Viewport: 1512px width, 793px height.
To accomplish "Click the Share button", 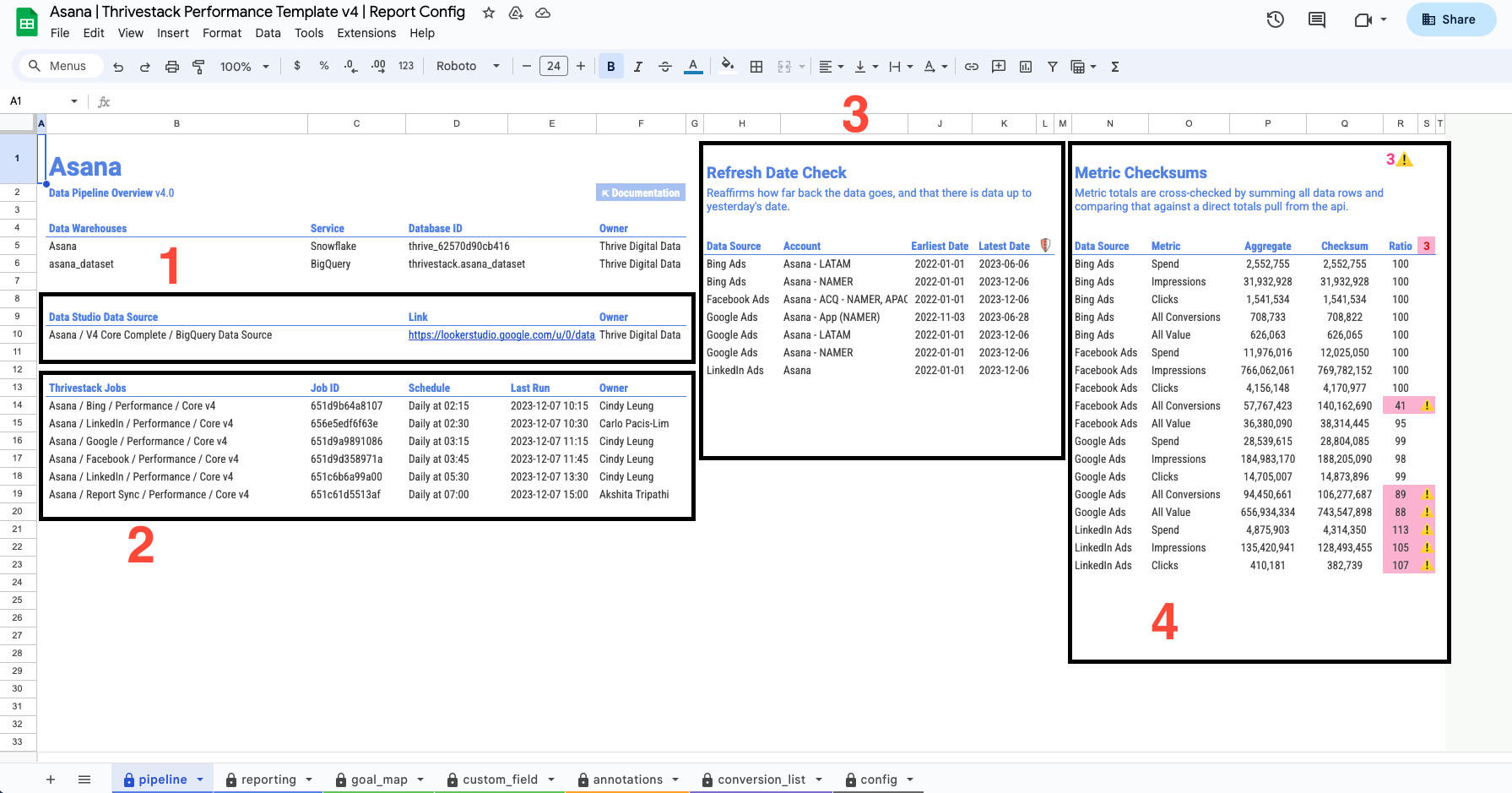I will pyautogui.click(x=1450, y=19).
